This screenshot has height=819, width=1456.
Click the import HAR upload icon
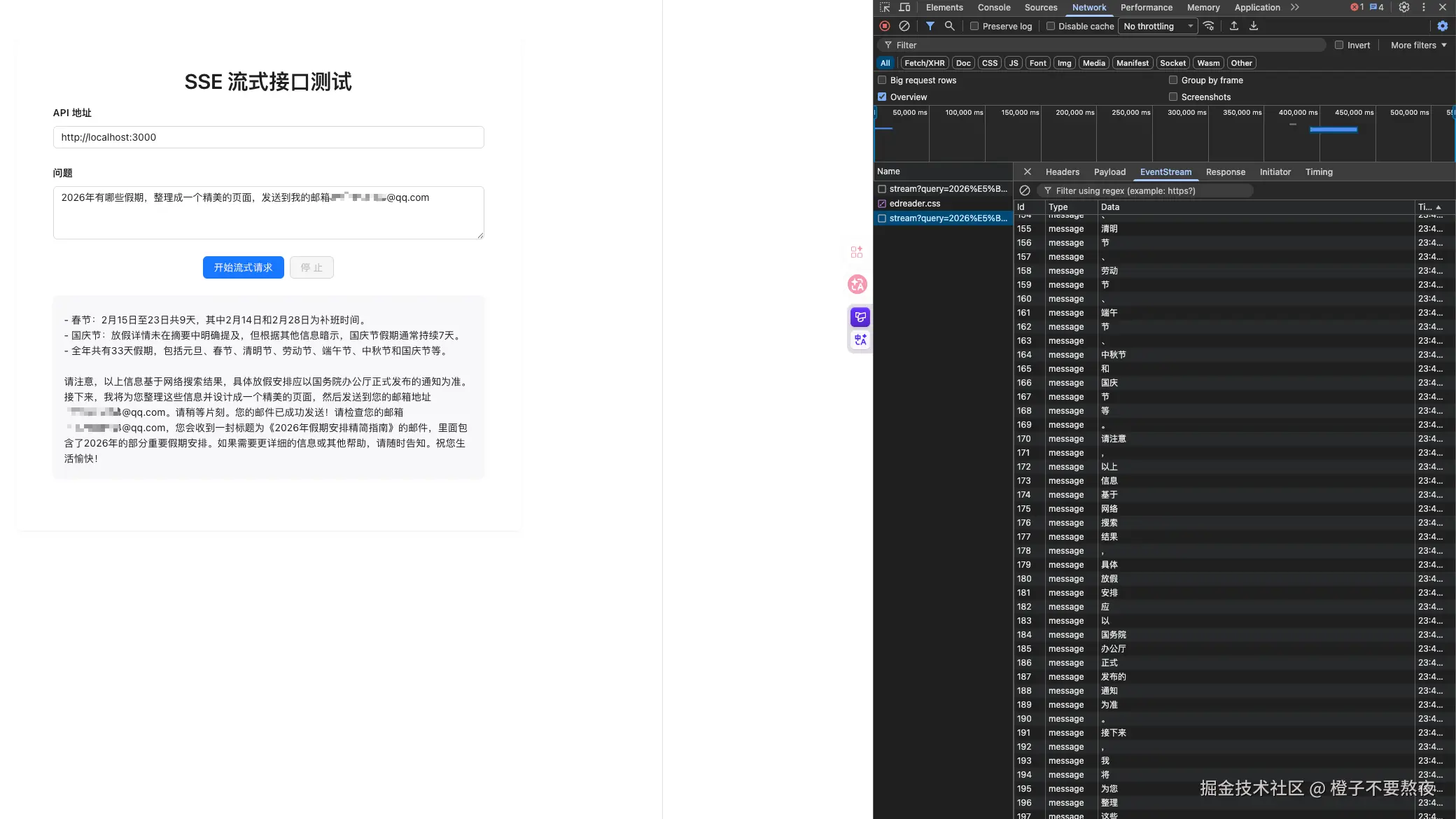pos(1234,26)
